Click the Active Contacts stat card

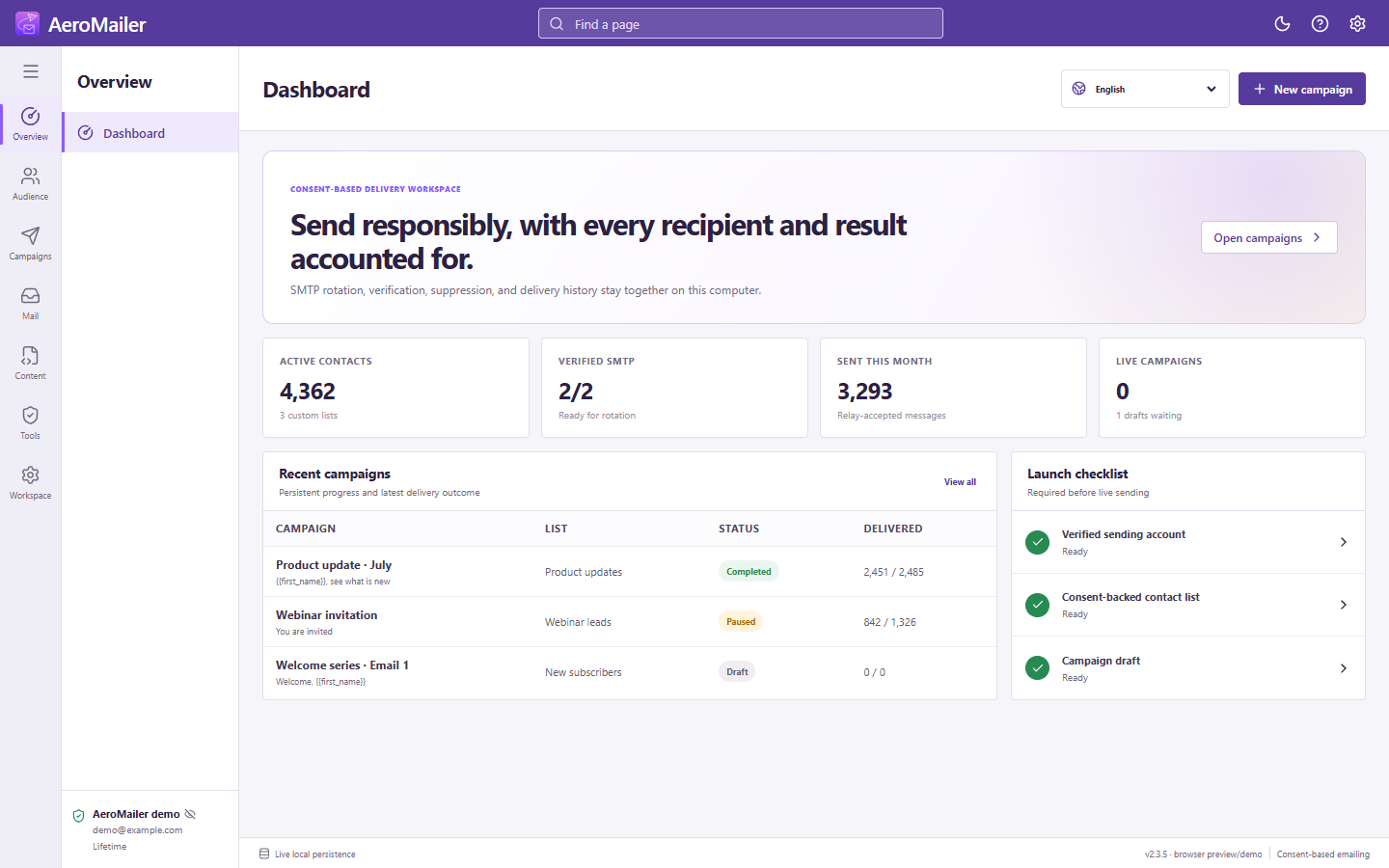point(395,388)
